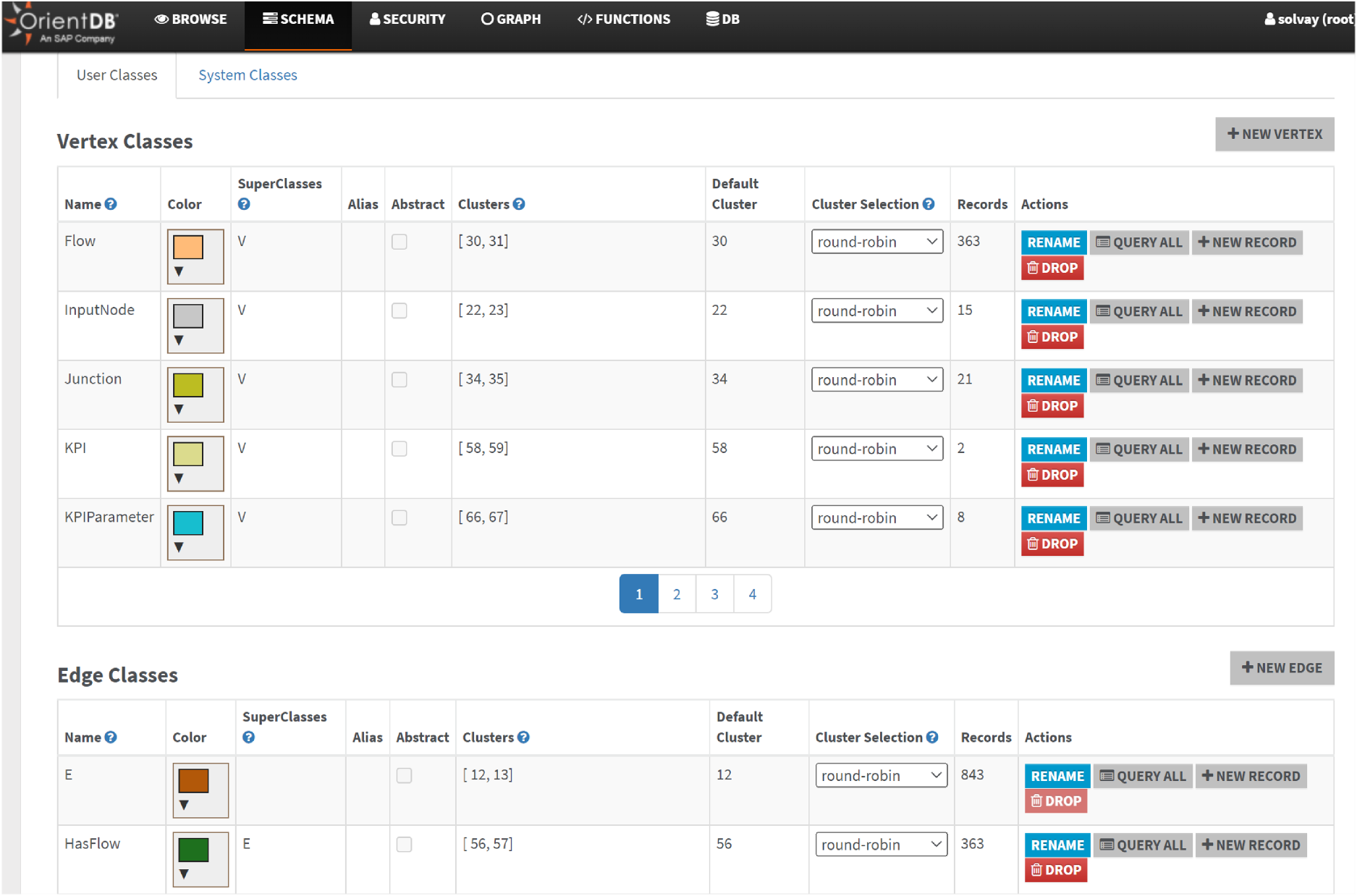1357x896 pixels.
Task: Enable the Abstract checkbox for HasFlow
Action: [x=405, y=845]
